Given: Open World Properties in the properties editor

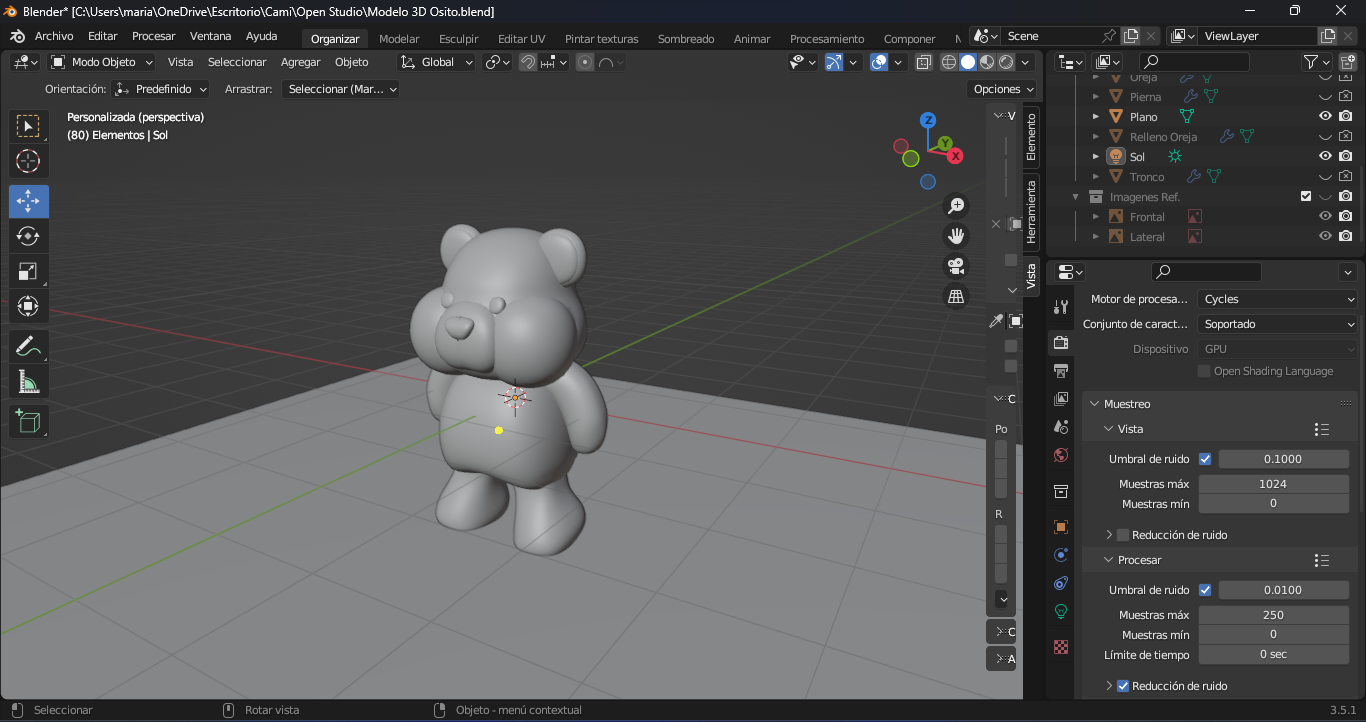Looking at the screenshot, I should click(x=1060, y=455).
